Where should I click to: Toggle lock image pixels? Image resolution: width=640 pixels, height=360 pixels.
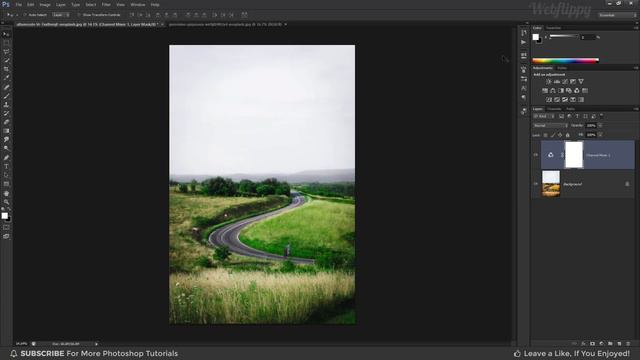pos(553,135)
